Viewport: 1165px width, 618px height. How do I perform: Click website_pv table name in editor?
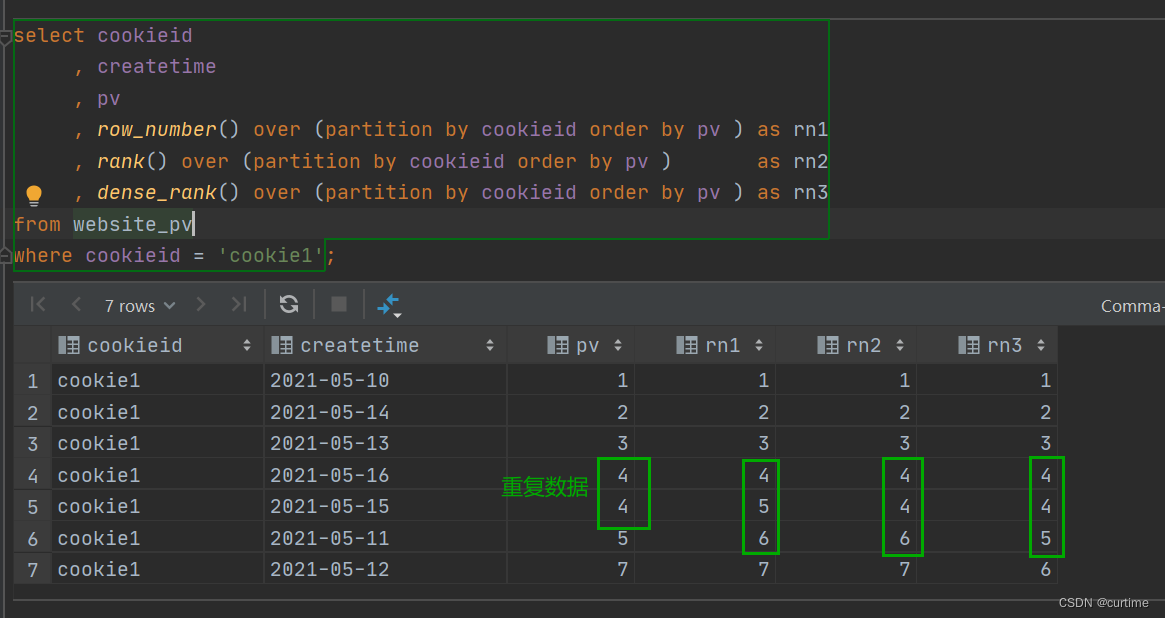point(132,224)
